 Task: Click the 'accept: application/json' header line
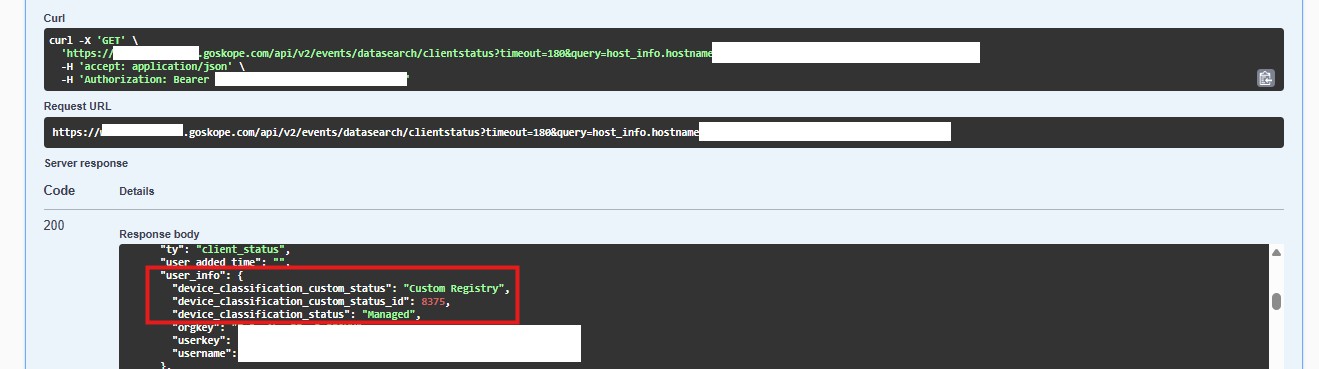click(x=152, y=65)
